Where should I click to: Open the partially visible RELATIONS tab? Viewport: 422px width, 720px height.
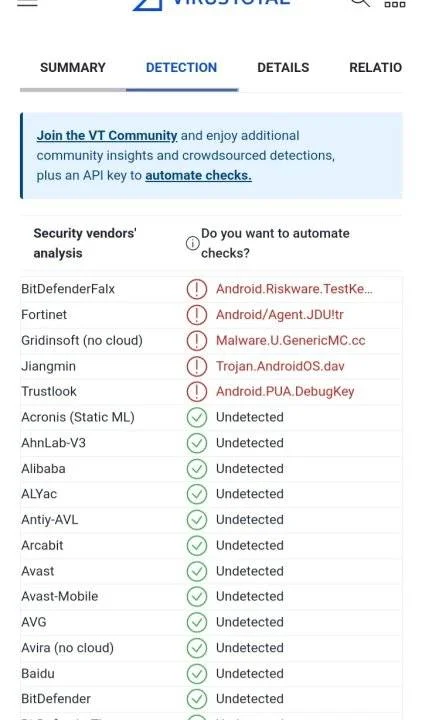[x=376, y=68]
